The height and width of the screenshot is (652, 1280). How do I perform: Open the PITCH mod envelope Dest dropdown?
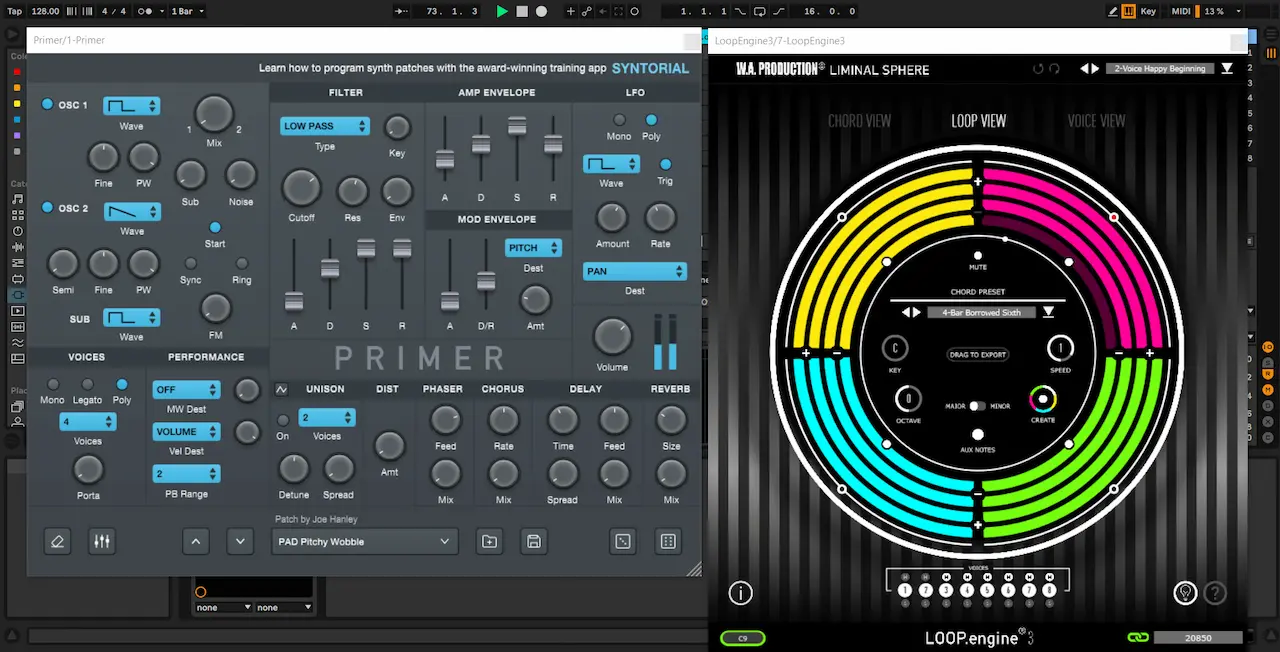click(x=533, y=248)
